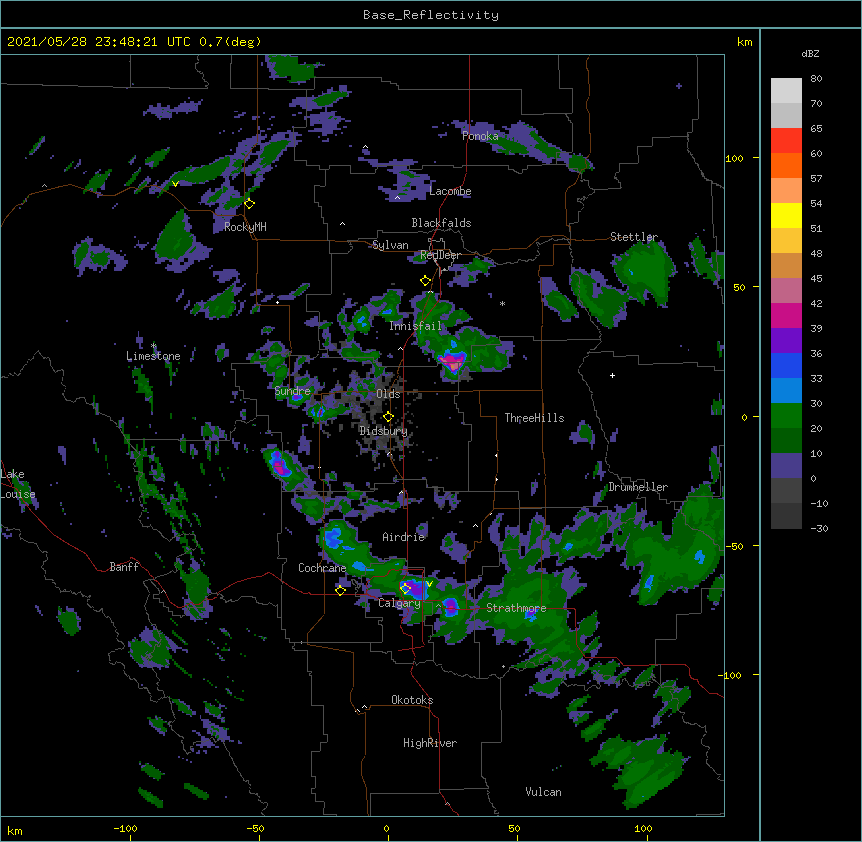Click the yellow diamond marker beside RockyMH

(x=250, y=204)
